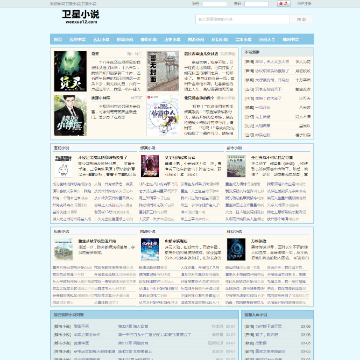Viewport: 360px width, 360px height.
Task: Open the blue sci-fi book cover in the second category block
Action: pos(150,249)
